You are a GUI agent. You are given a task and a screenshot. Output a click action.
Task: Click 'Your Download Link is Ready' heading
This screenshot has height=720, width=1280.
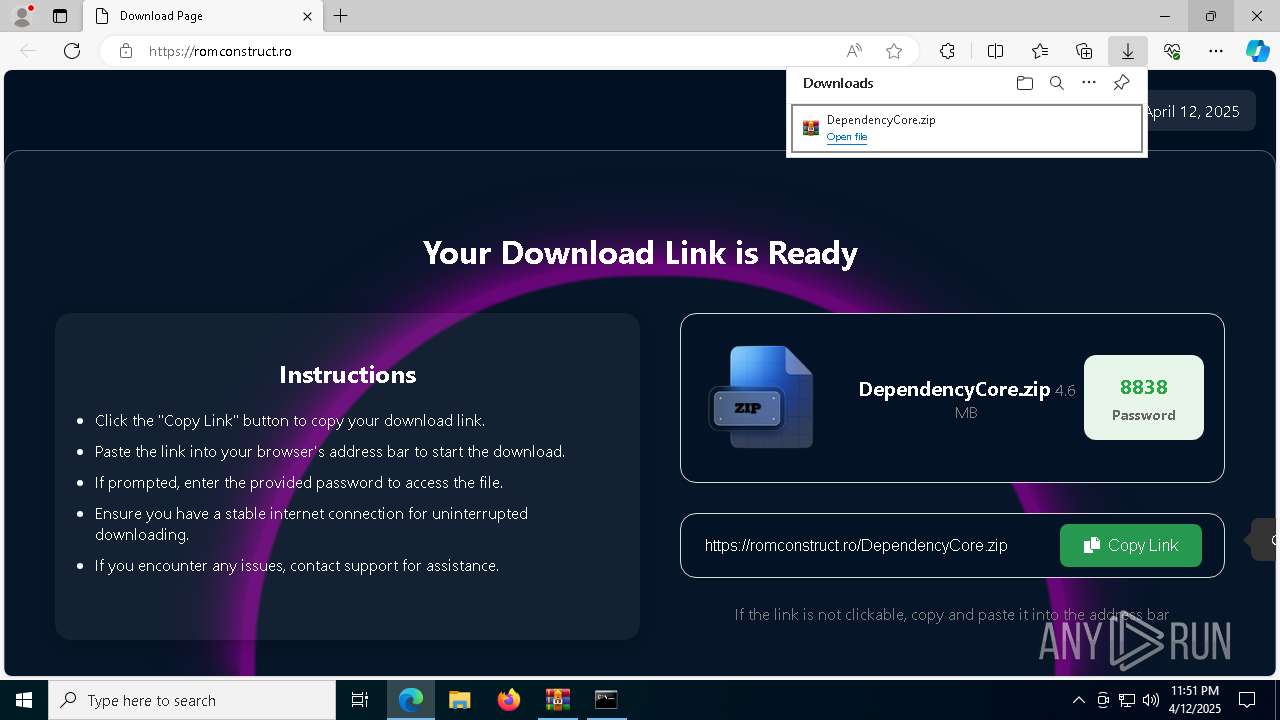point(640,252)
